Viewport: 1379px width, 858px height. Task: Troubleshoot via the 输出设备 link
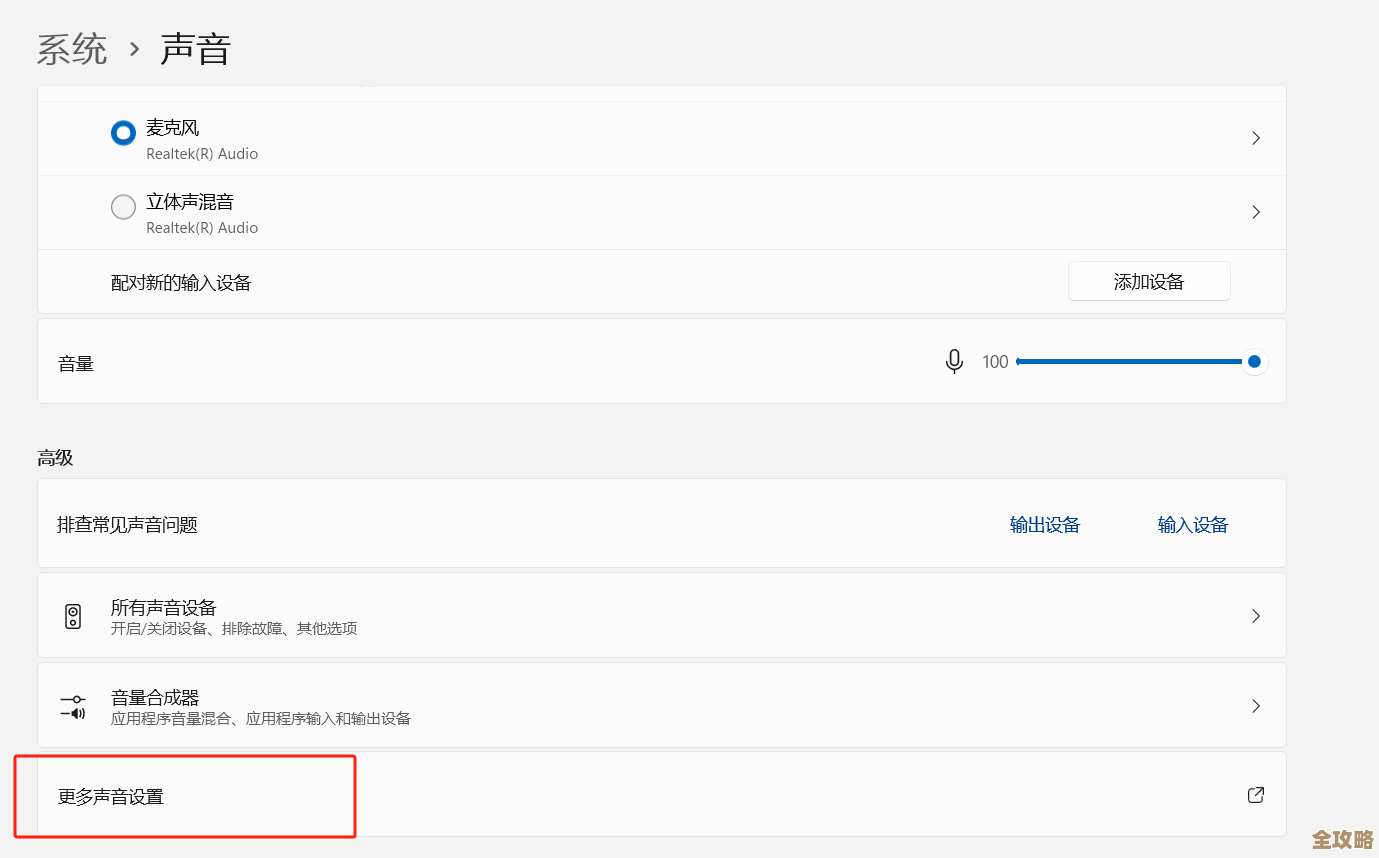click(1045, 525)
